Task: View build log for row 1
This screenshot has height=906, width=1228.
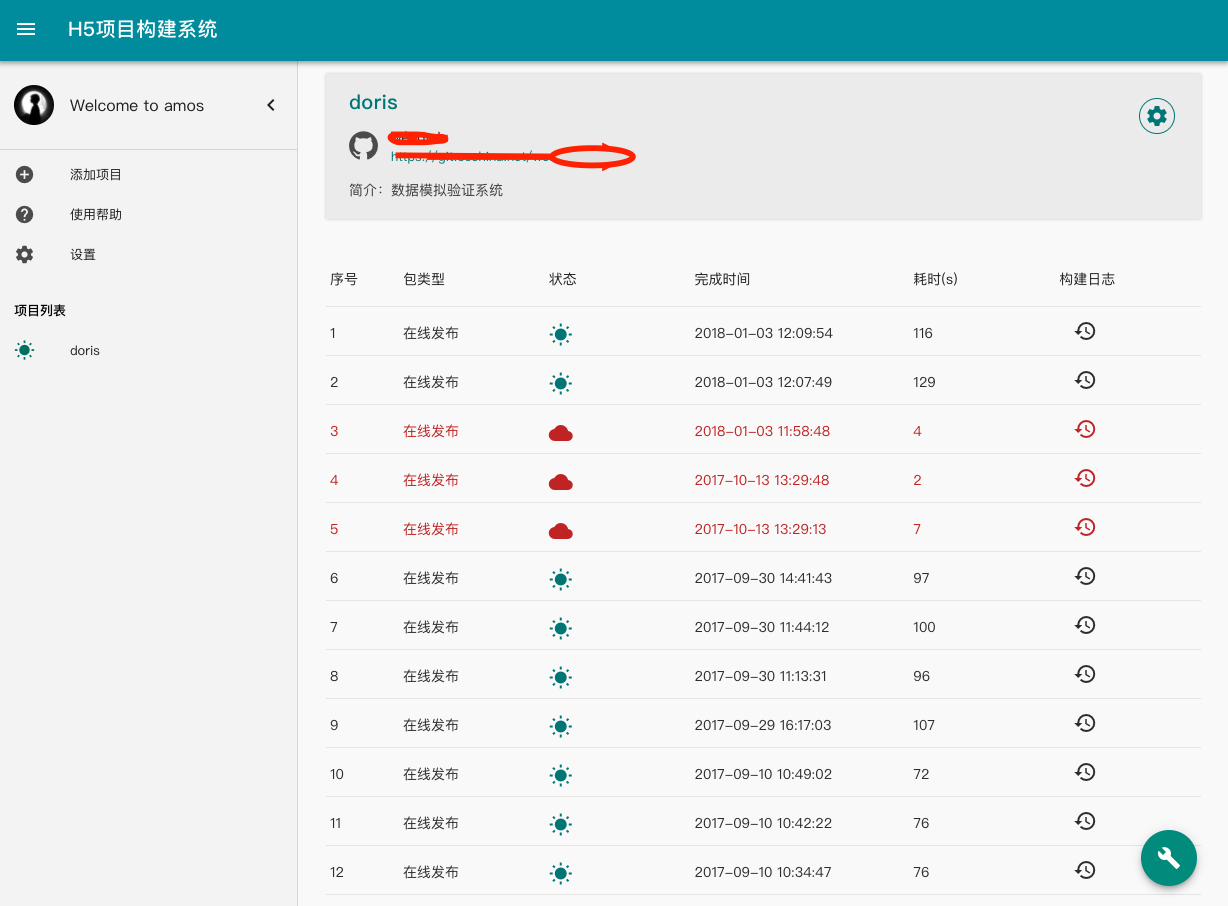Action: (1085, 331)
